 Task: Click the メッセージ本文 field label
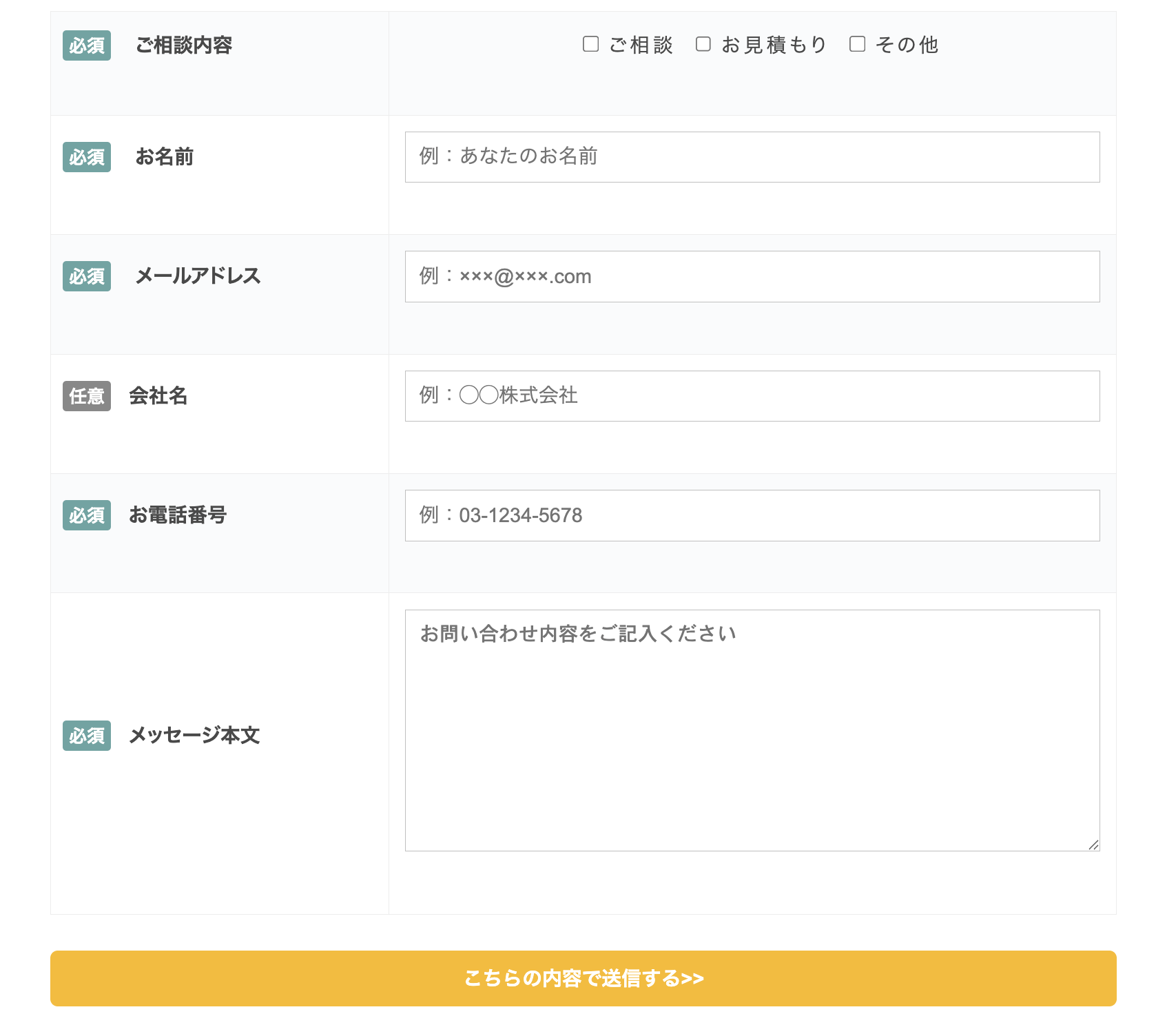194,736
